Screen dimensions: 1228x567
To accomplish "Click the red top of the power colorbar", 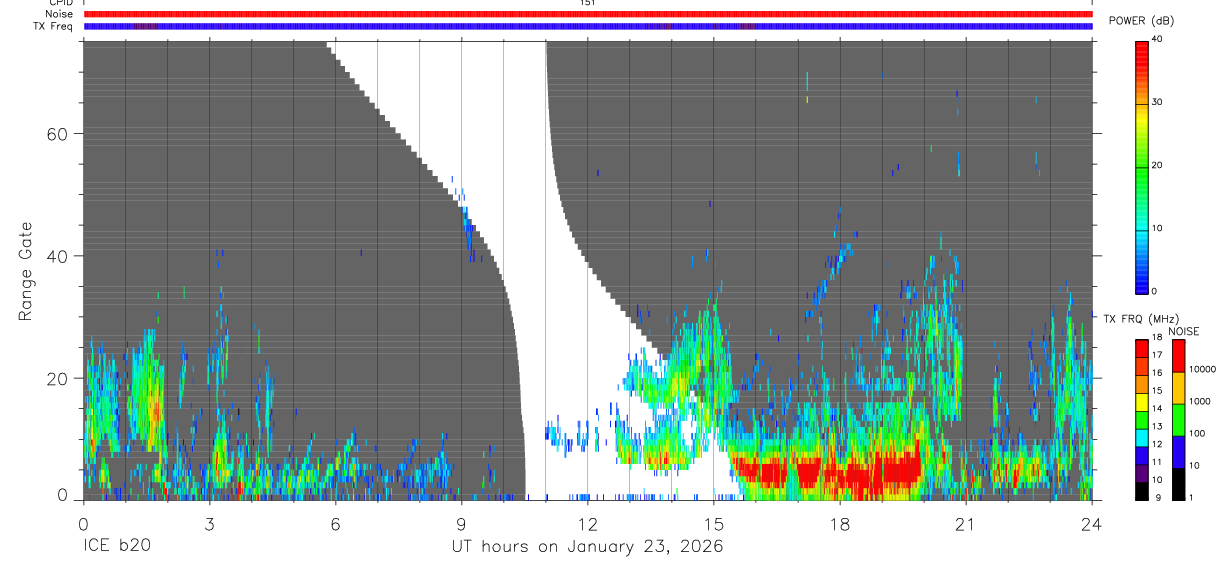I will pos(1142,48).
